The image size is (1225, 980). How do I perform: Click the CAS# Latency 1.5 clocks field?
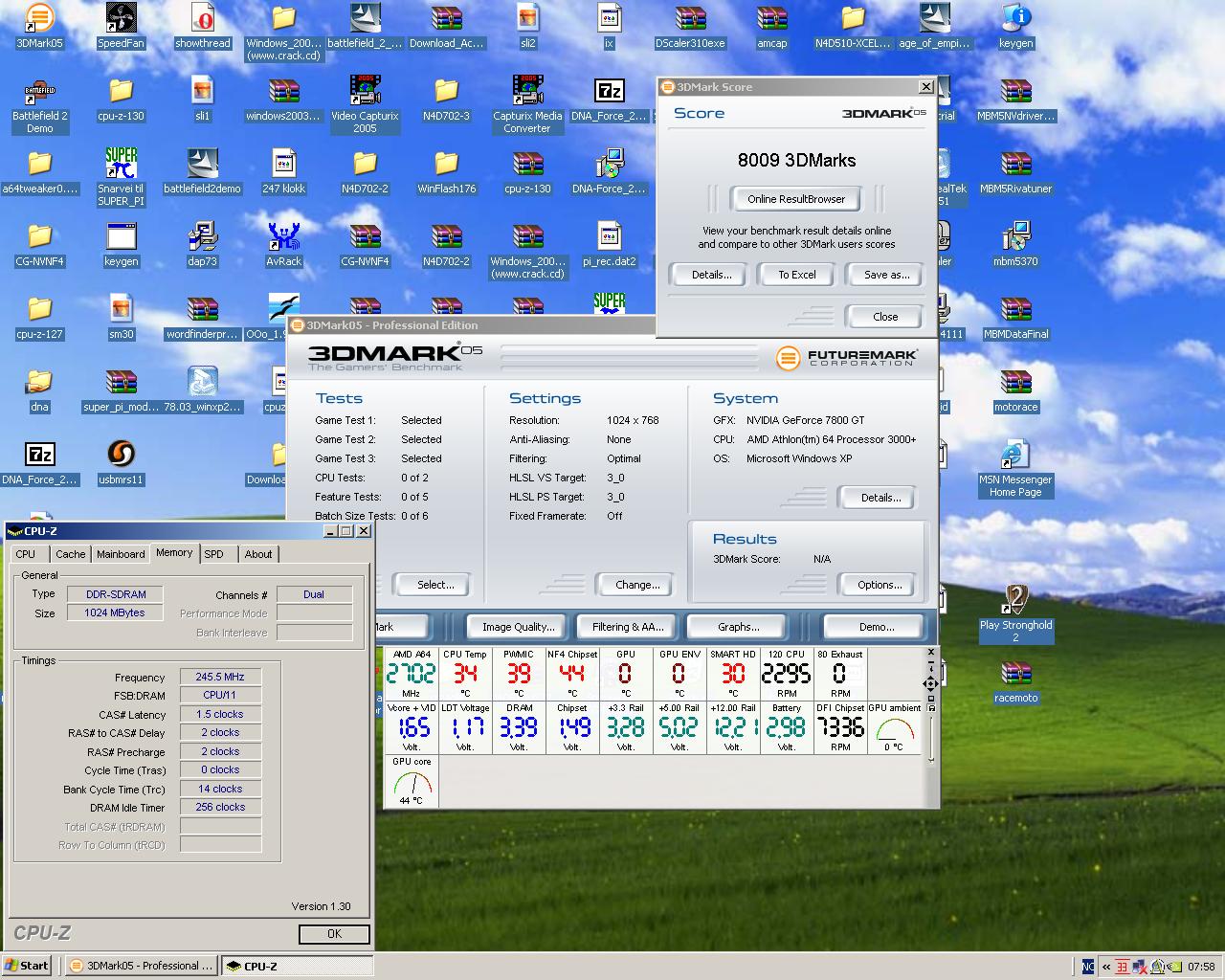(220, 714)
